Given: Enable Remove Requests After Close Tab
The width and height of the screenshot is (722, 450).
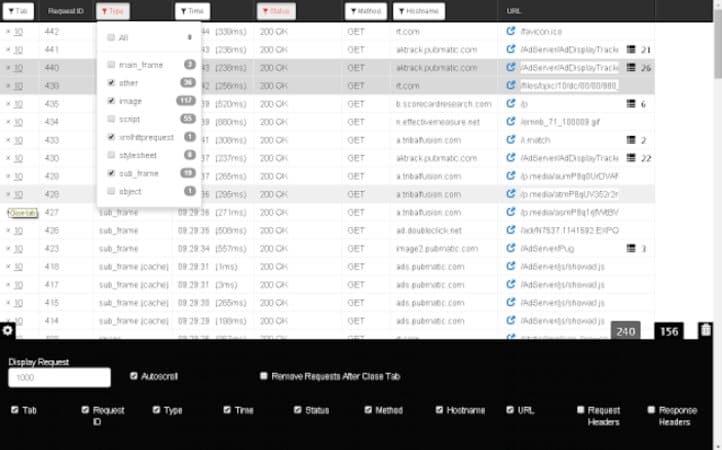Looking at the screenshot, I should tap(264, 376).
